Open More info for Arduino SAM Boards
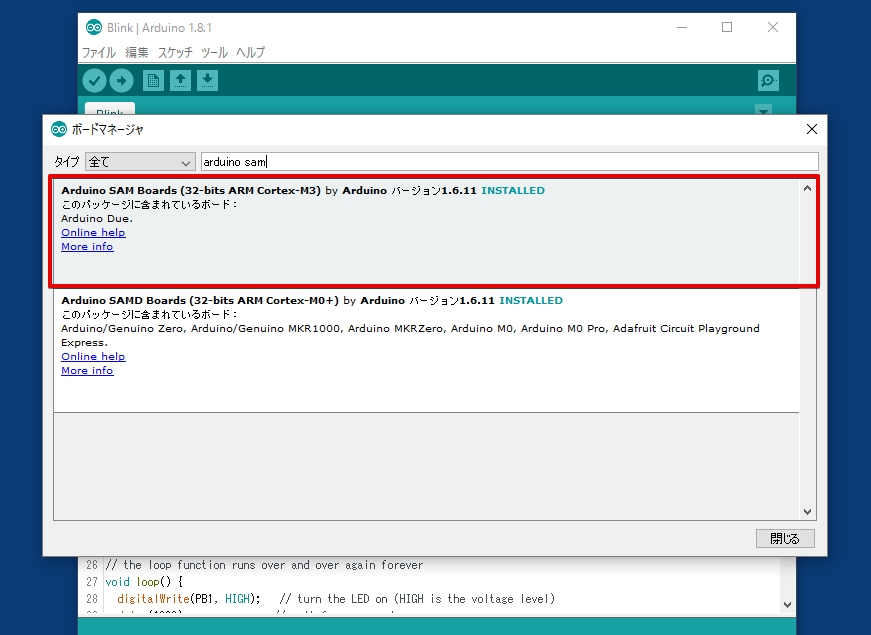 (87, 246)
